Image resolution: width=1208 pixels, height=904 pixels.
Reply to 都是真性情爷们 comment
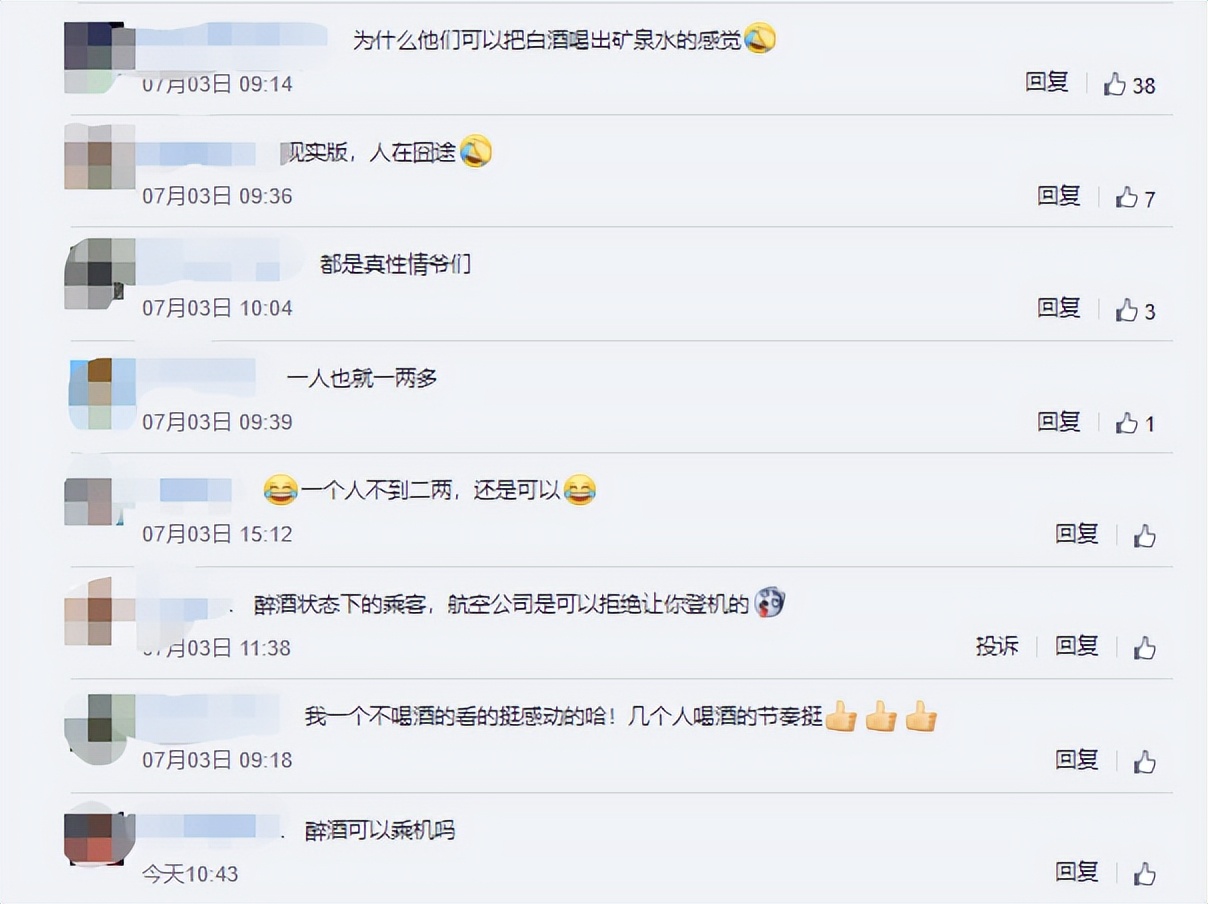[x=1059, y=308]
